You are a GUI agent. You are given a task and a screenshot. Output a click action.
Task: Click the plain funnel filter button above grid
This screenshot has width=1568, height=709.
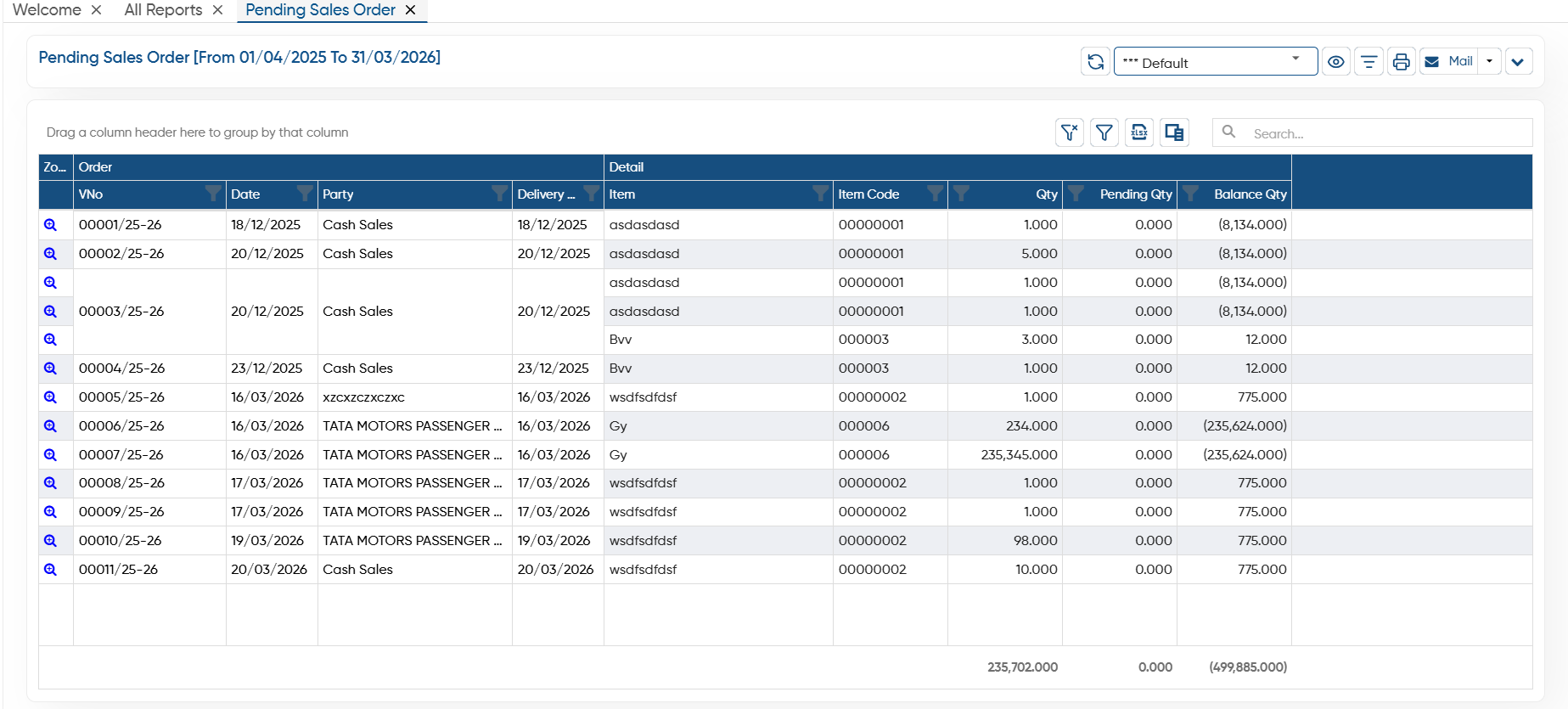pyautogui.click(x=1104, y=132)
